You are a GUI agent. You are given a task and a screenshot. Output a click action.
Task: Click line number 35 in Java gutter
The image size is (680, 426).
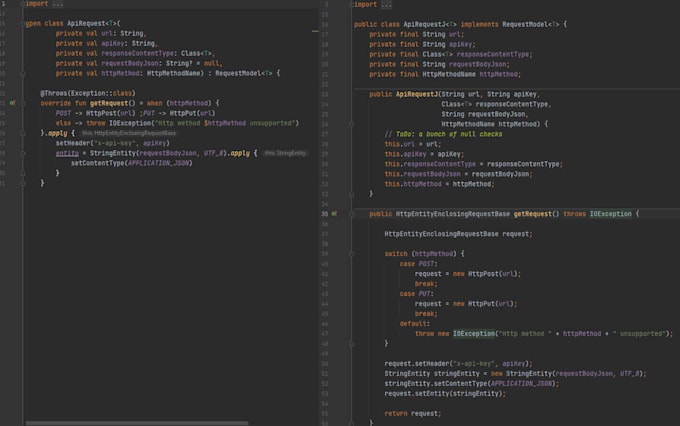(x=325, y=214)
